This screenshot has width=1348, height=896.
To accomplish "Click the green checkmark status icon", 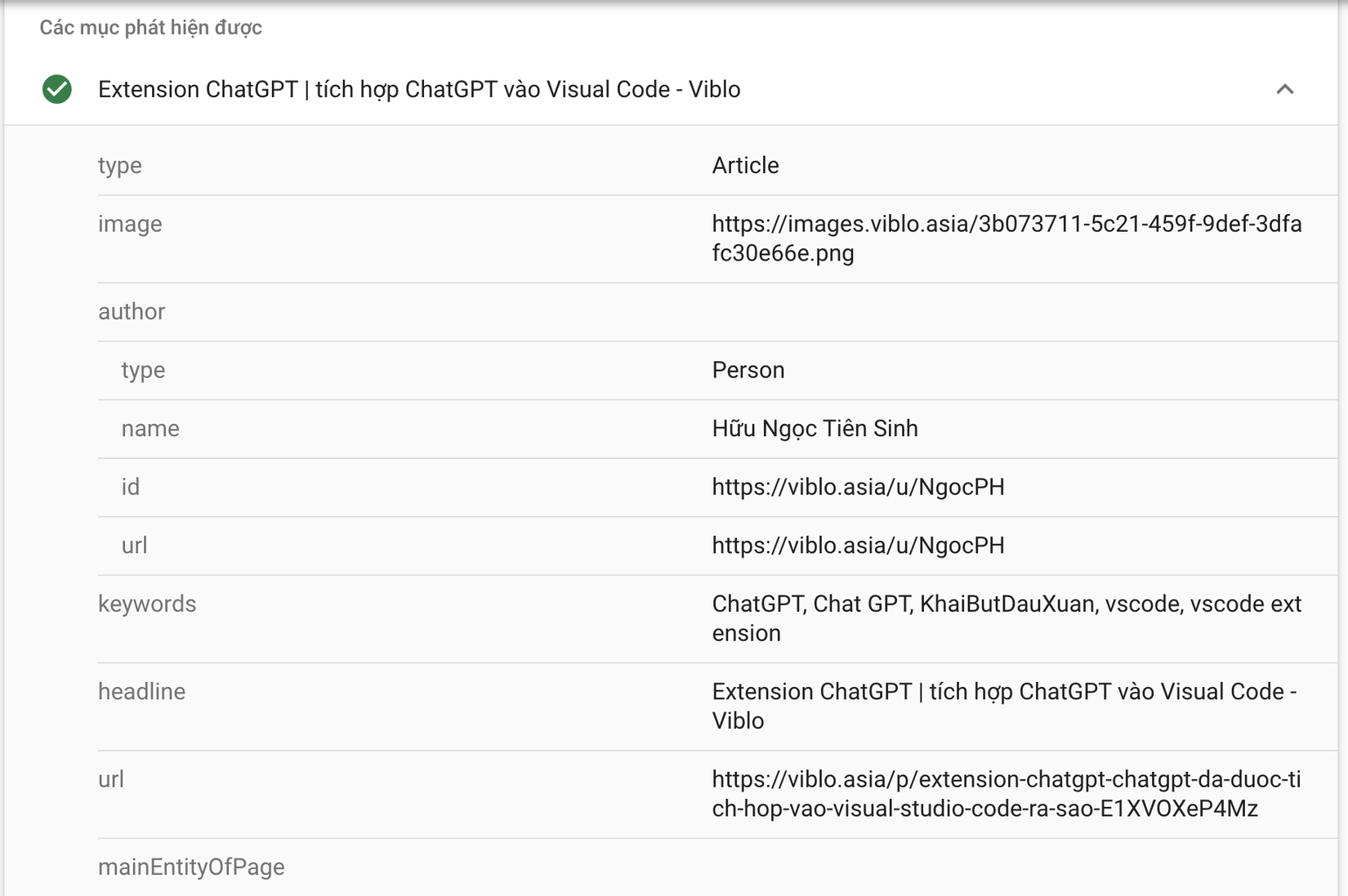I will pos(57,89).
